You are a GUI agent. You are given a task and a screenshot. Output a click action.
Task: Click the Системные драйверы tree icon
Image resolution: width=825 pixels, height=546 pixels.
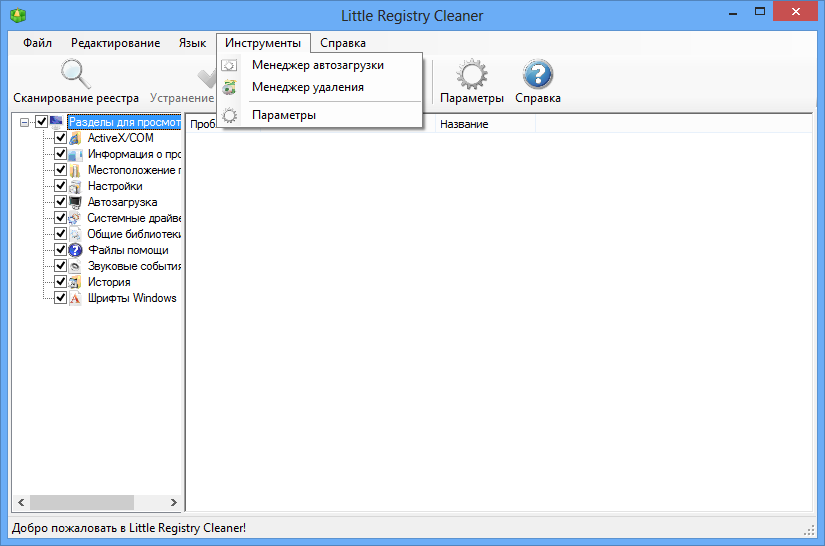click(x=75, y=218)
